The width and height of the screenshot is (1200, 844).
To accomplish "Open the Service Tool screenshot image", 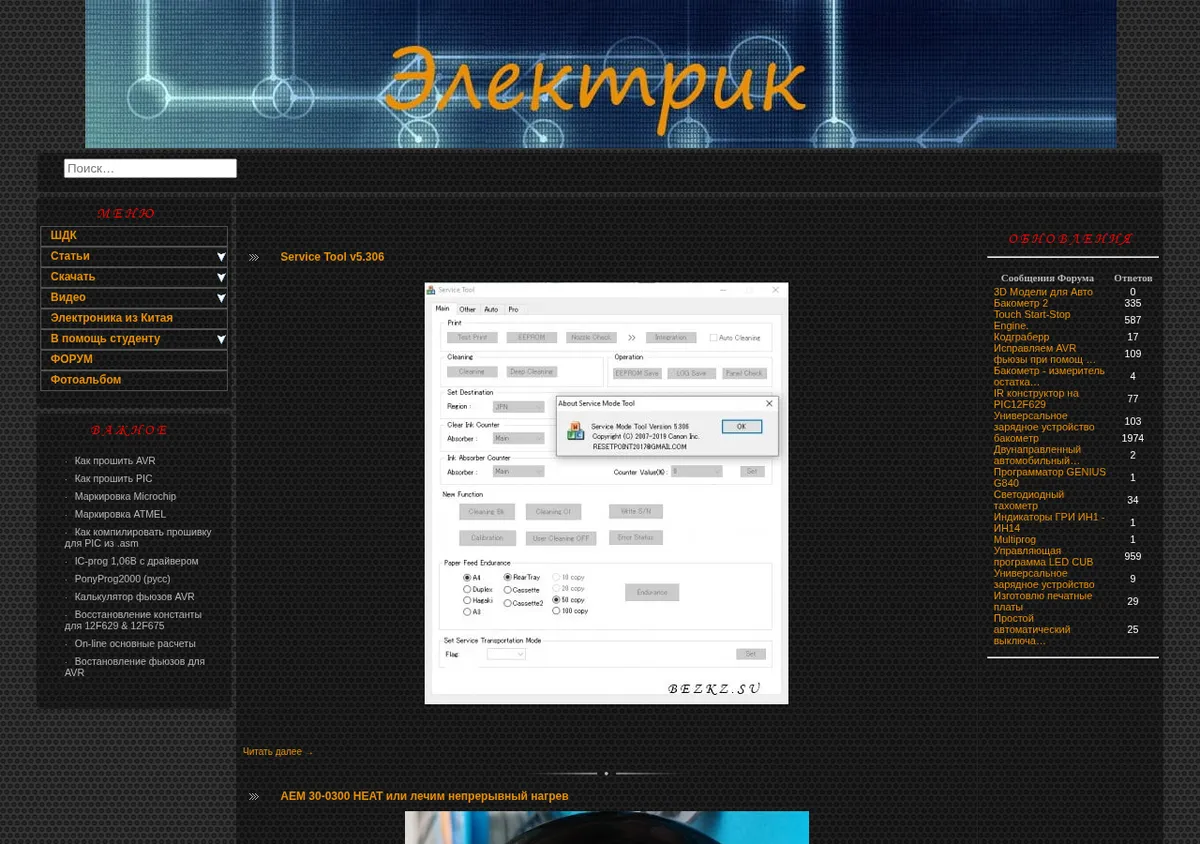I will (x=606, y=493).
